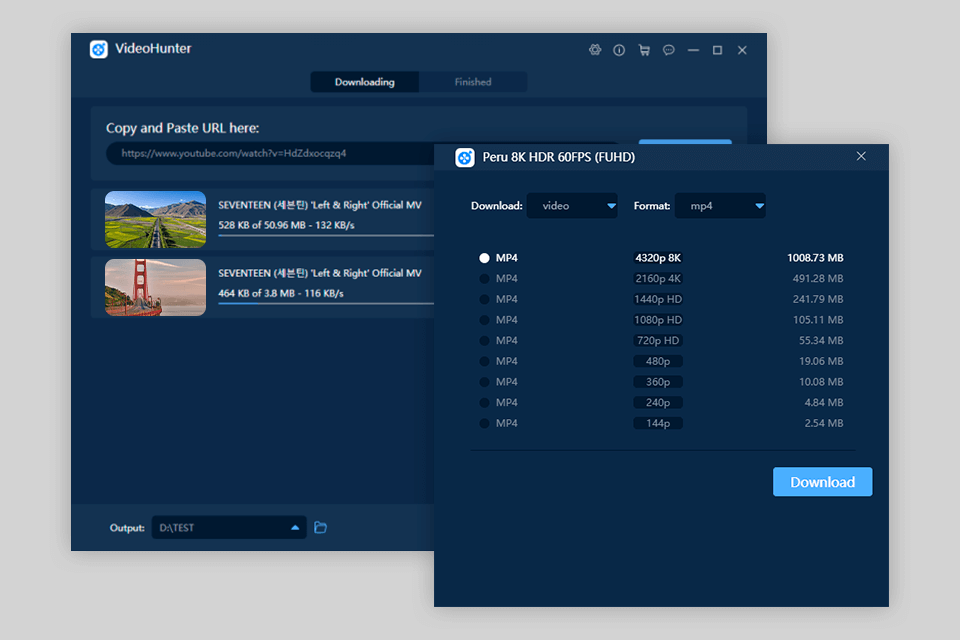Click the Golden Gate Bridge video thumbnail
Image resolution: width=960 pixels, height=640 pixels.
155,288
